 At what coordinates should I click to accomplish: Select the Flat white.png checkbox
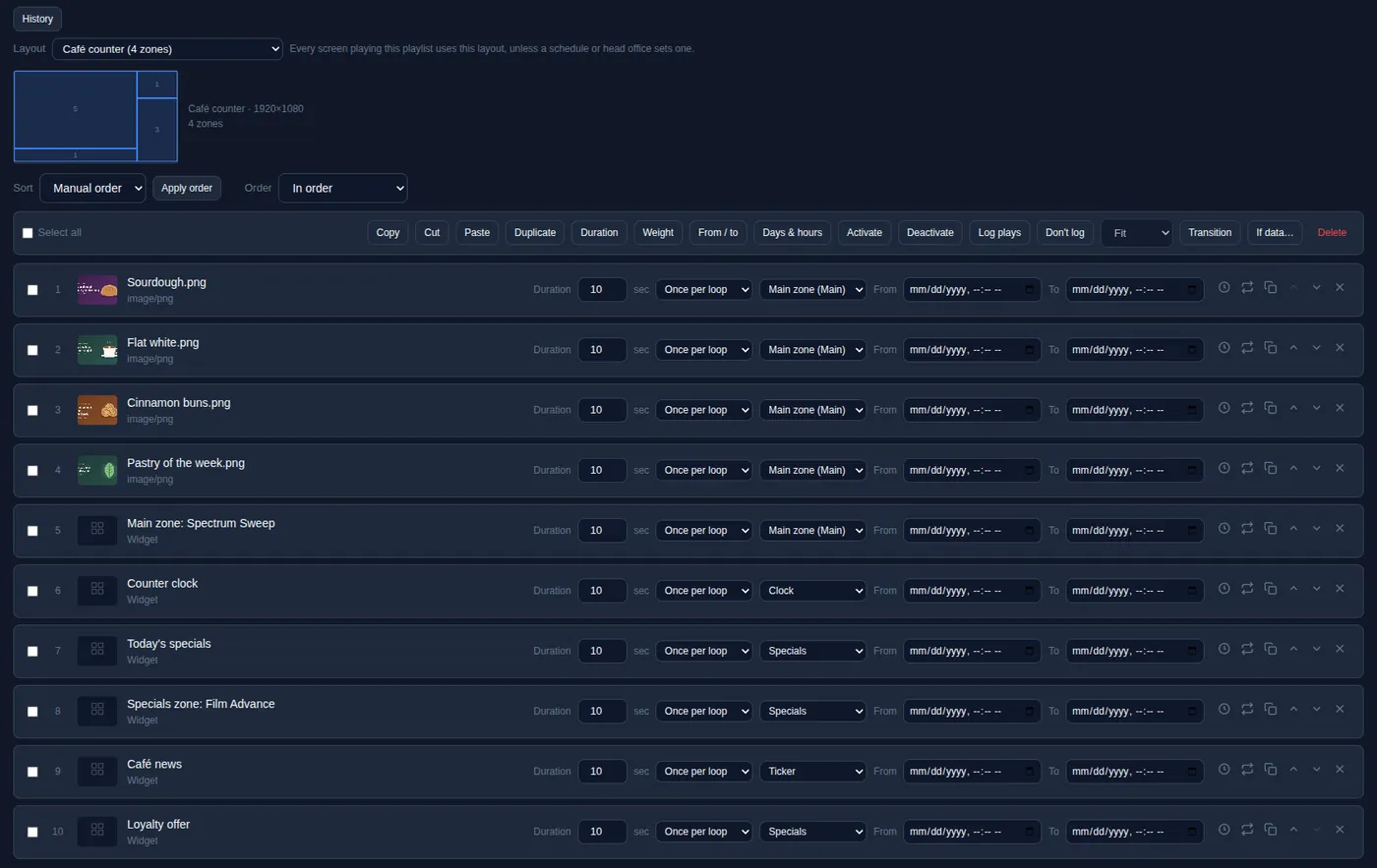(32, 350)
